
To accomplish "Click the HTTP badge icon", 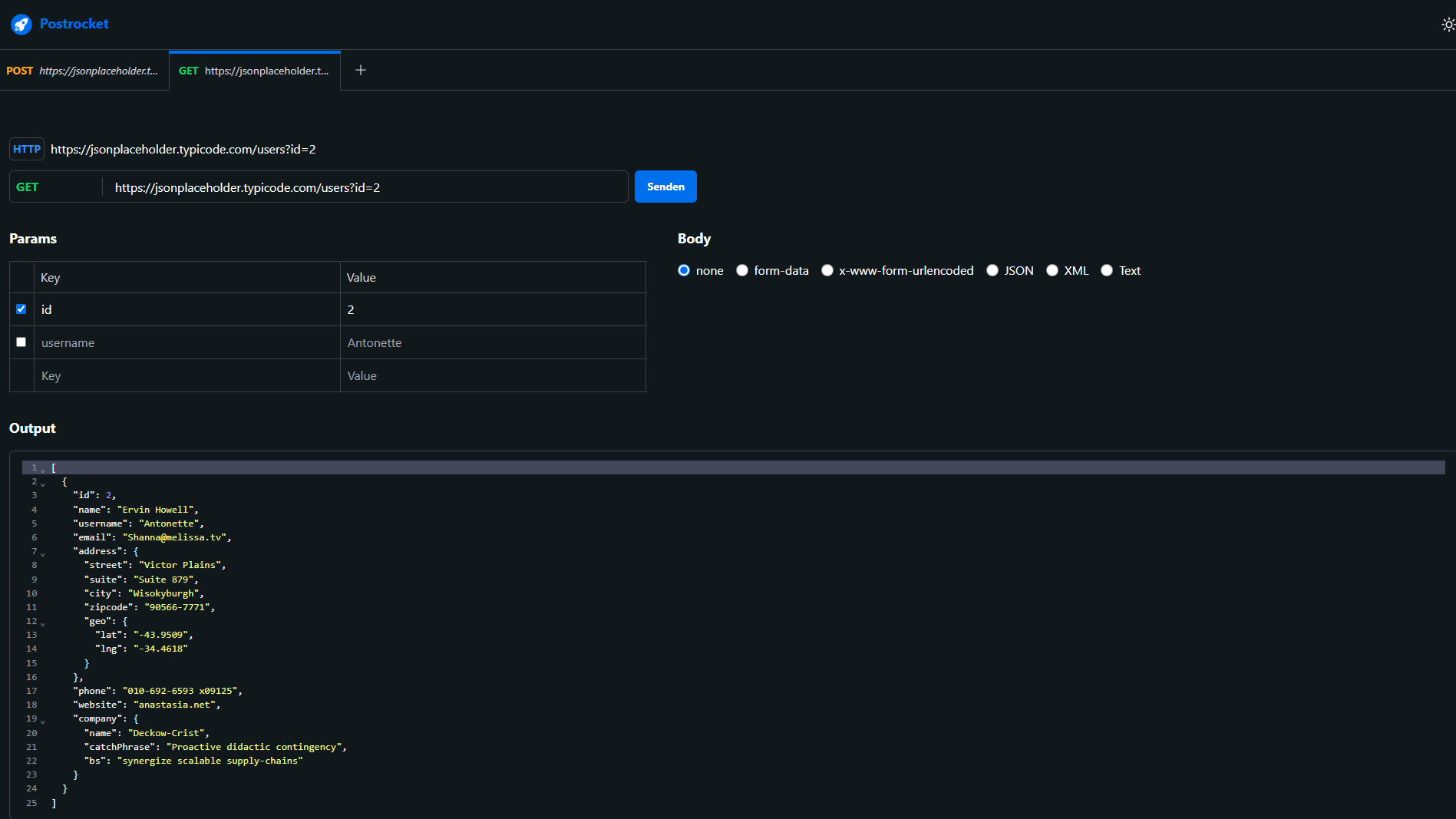I will point(27,149).
